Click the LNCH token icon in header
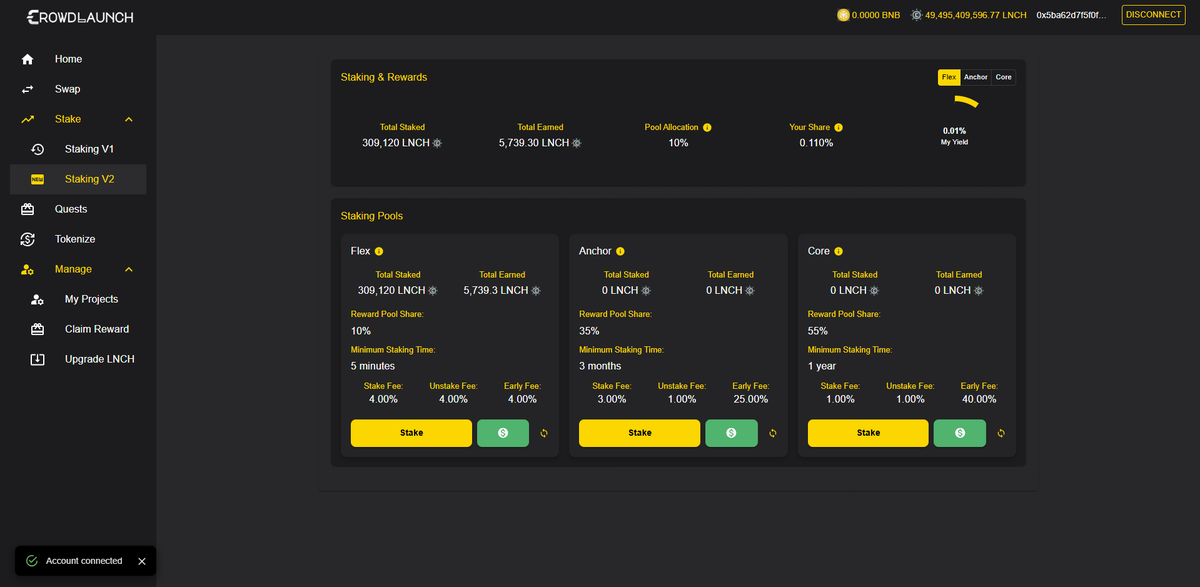 pyautogui.click(x=917, y=15)
